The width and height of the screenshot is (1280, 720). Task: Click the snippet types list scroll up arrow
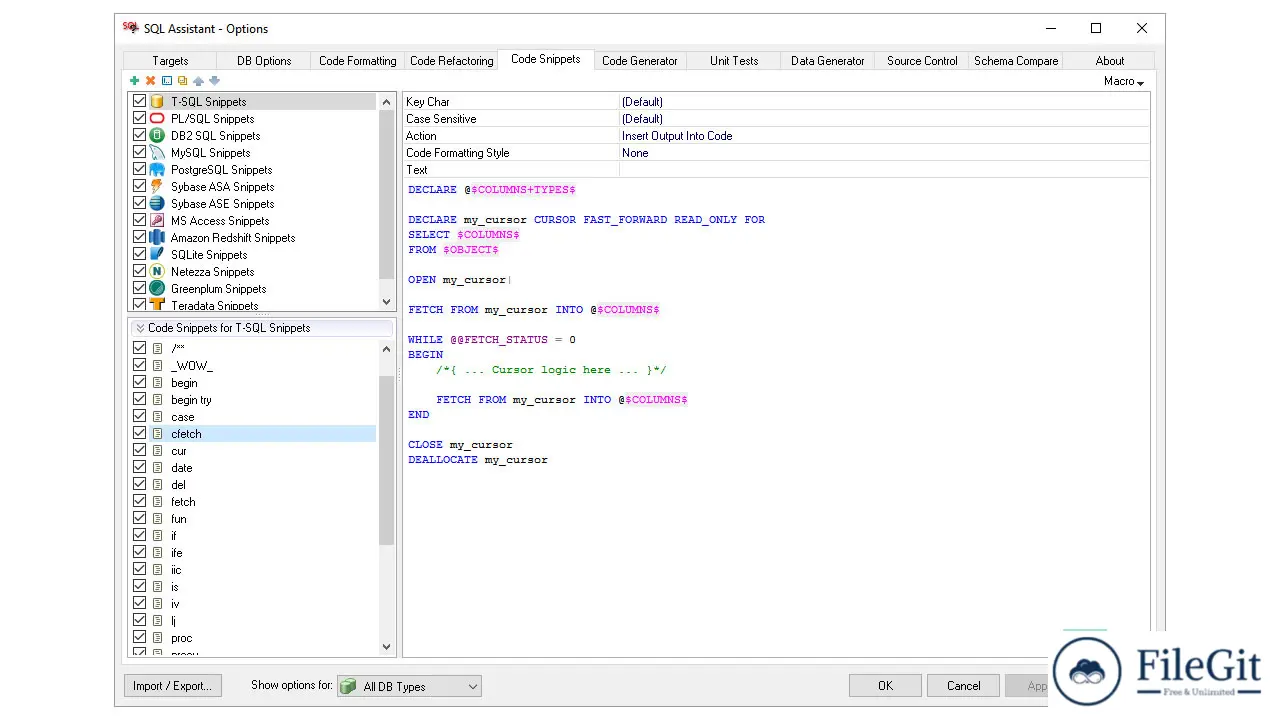pos(387,102)
